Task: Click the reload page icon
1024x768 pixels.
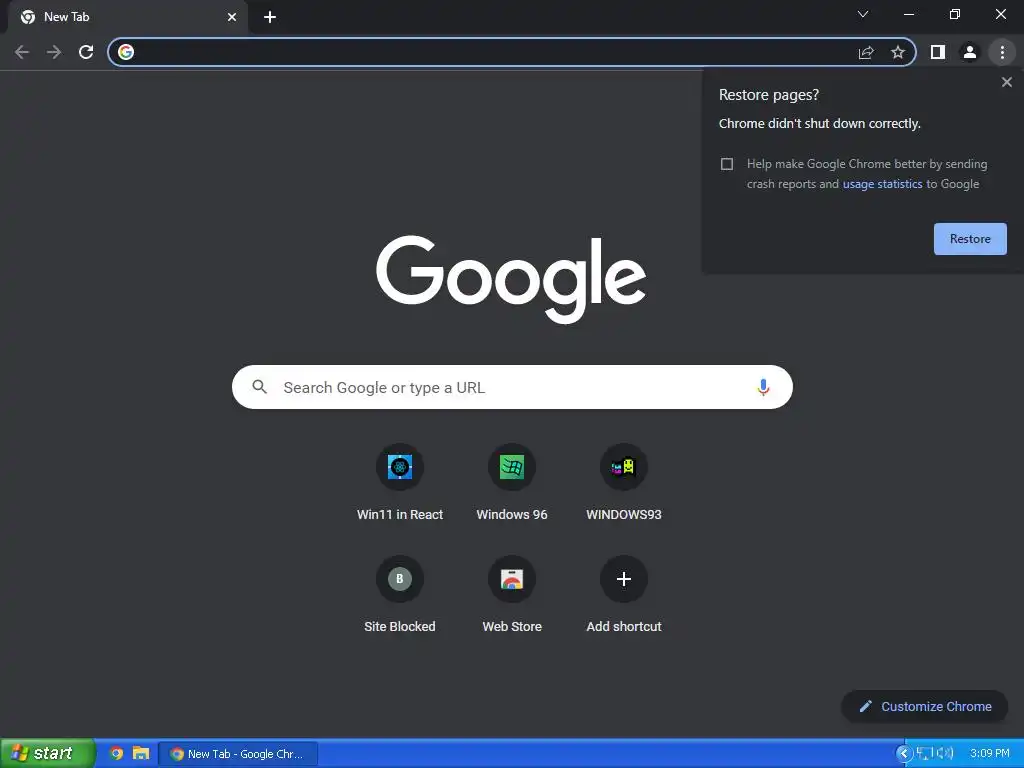Action: pos(86,52)
